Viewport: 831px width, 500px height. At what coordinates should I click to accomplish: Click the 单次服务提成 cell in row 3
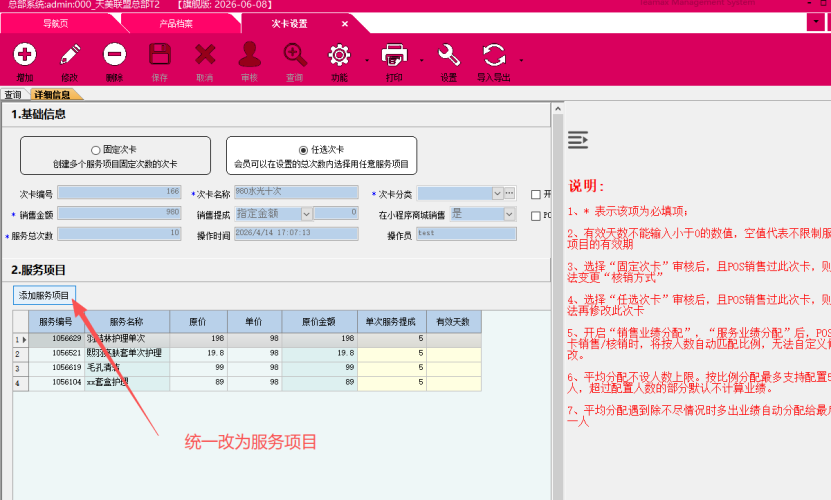[x=392, y=369]
